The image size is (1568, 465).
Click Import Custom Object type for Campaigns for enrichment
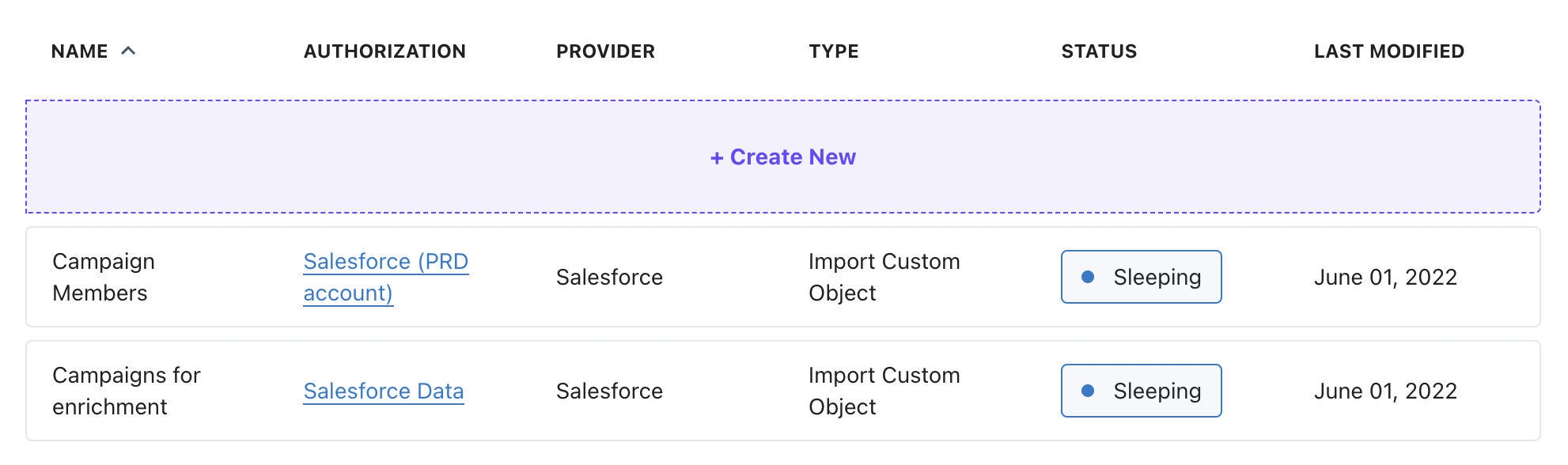tap(884, 391)
